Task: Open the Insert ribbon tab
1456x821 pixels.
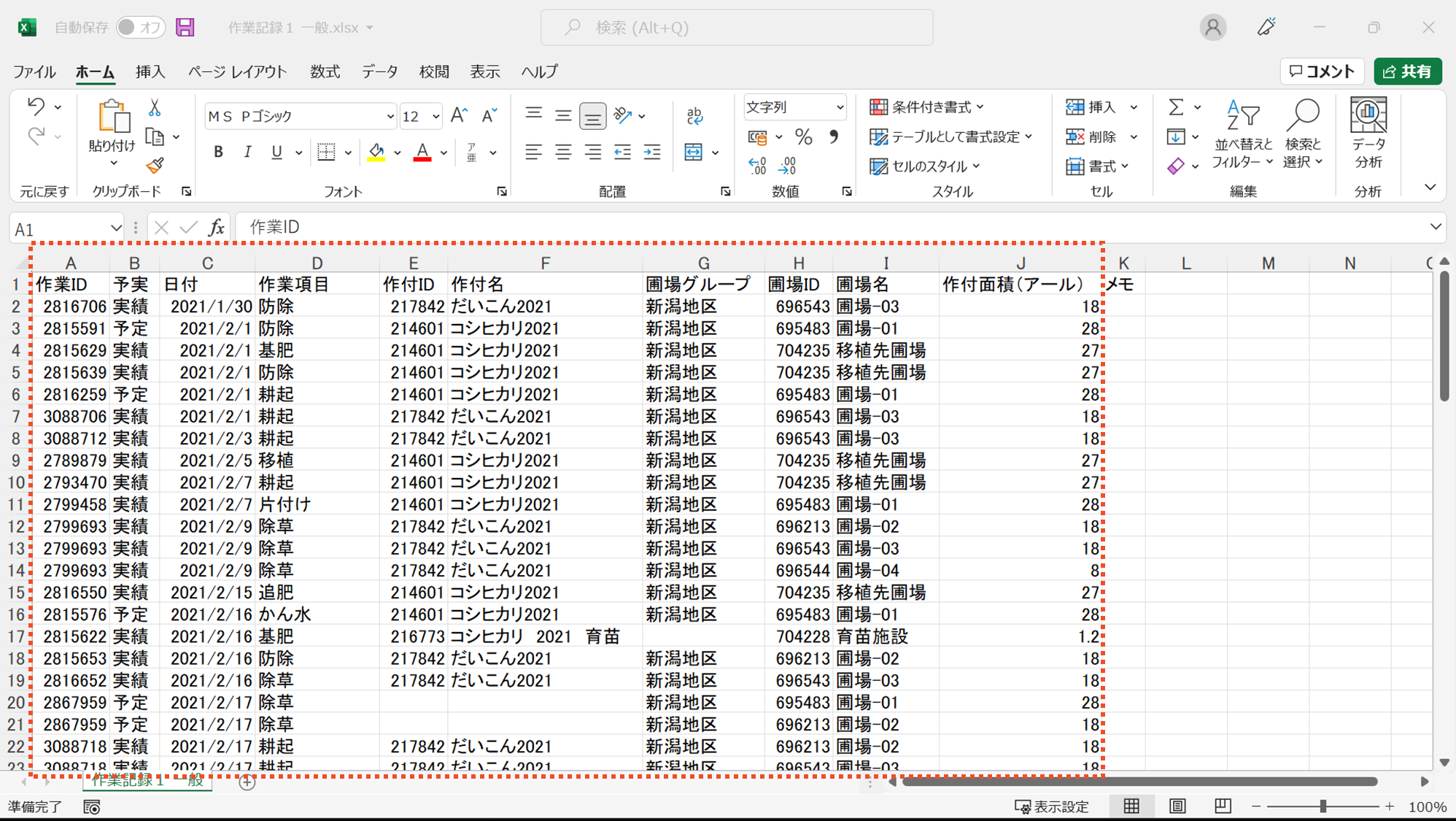Action: pyautogui.click(x=150, y=72)
